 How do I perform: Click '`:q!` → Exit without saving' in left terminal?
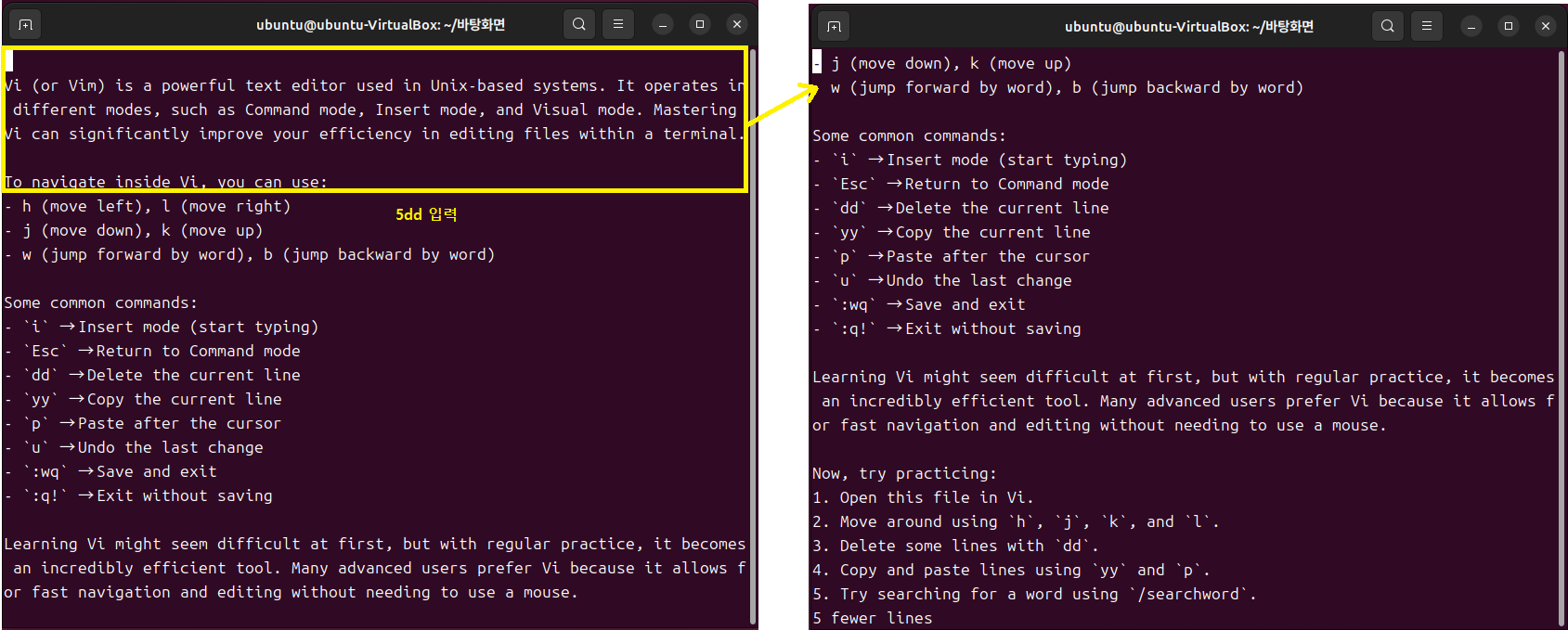click(138, 495)
